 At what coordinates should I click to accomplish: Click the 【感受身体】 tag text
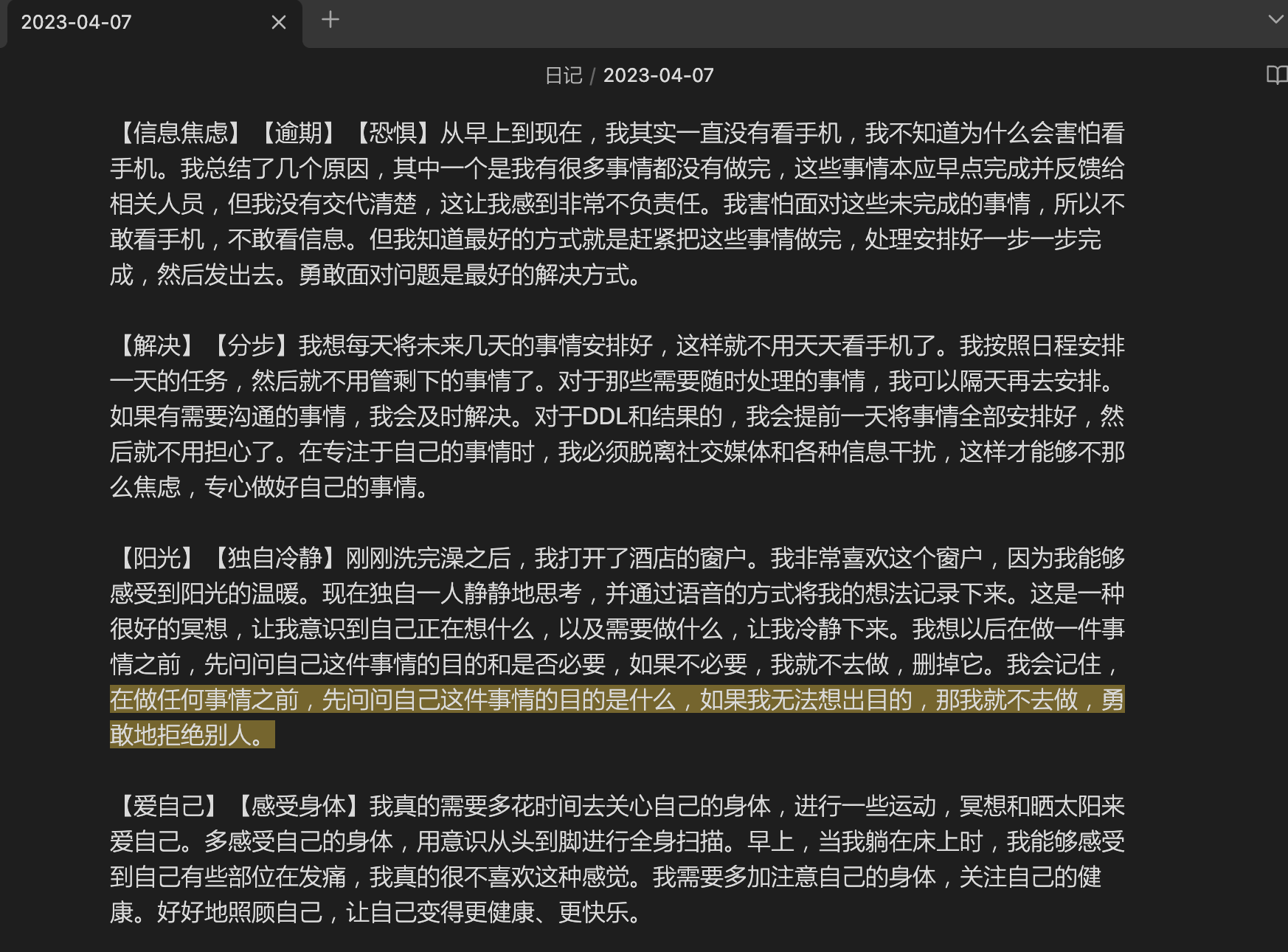(x=298, y=806)
